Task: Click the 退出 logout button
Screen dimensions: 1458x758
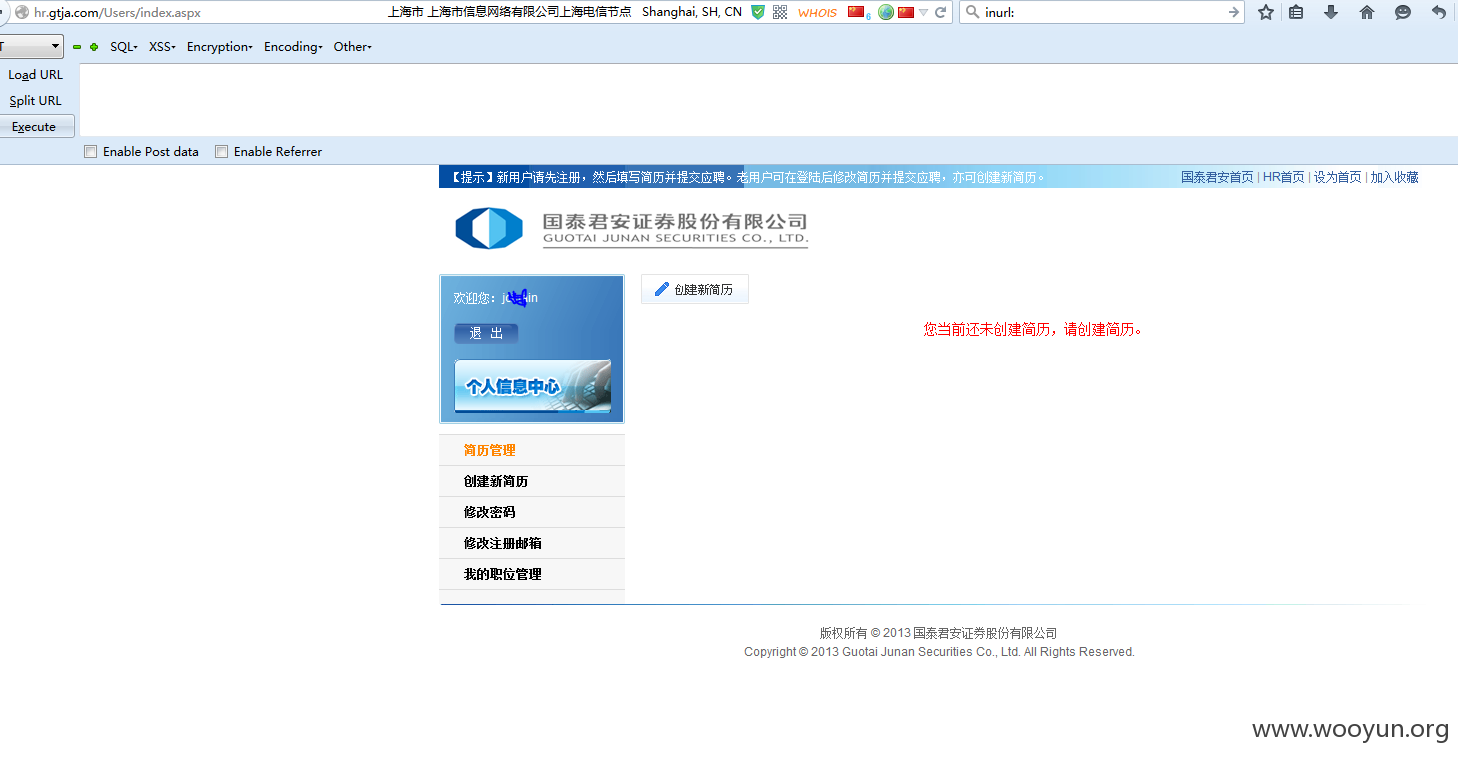Action: pos(486,334)
